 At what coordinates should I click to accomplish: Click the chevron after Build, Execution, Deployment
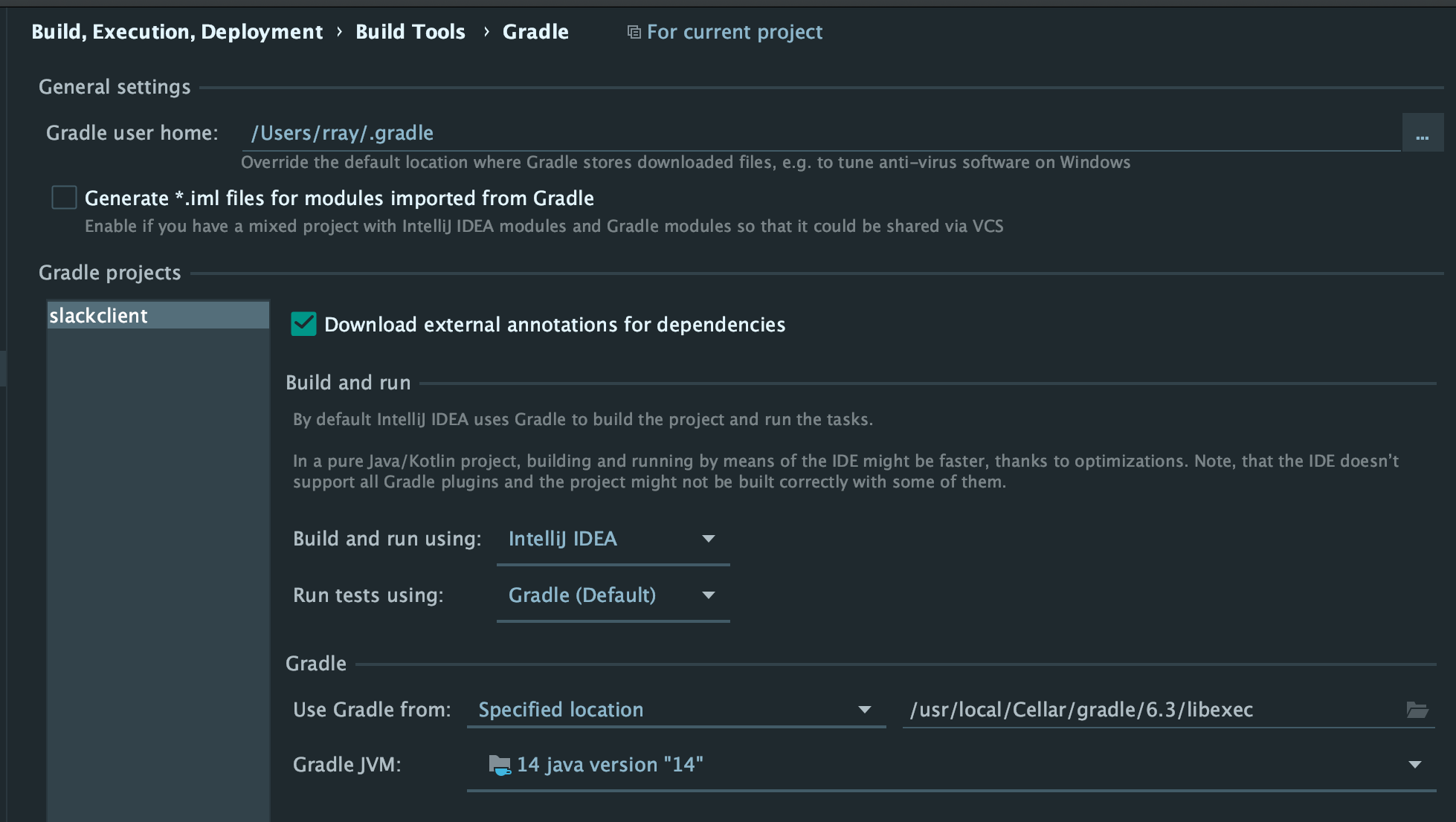click(339, 32)
